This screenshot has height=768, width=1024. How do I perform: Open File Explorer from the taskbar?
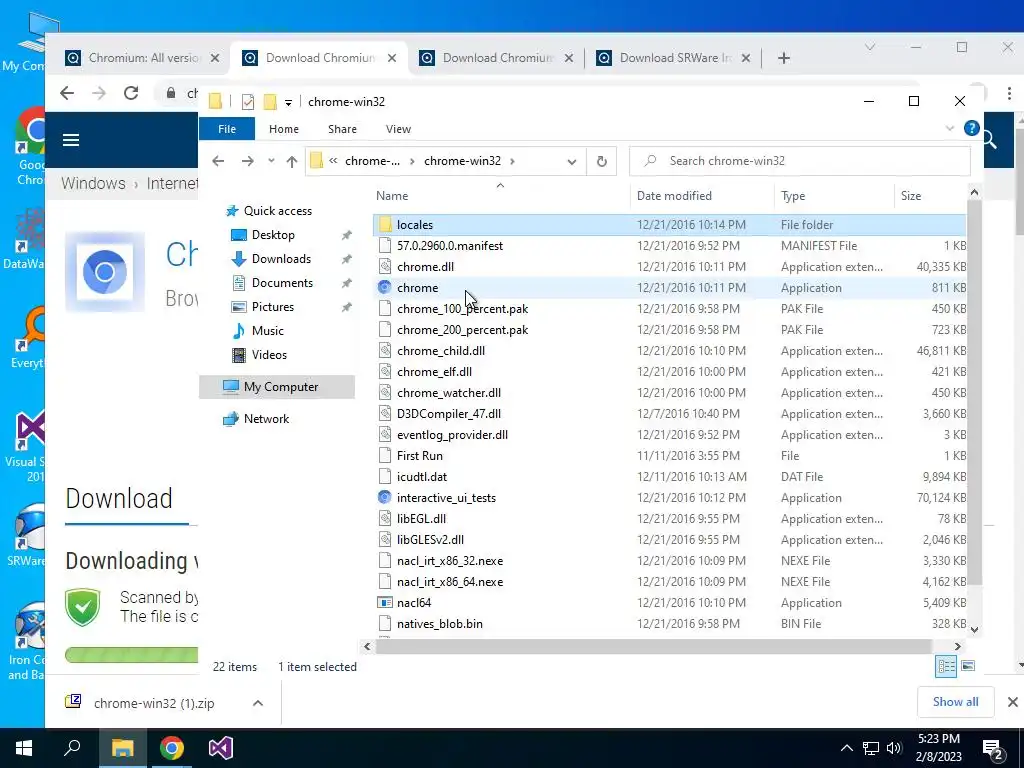point(122,748)
